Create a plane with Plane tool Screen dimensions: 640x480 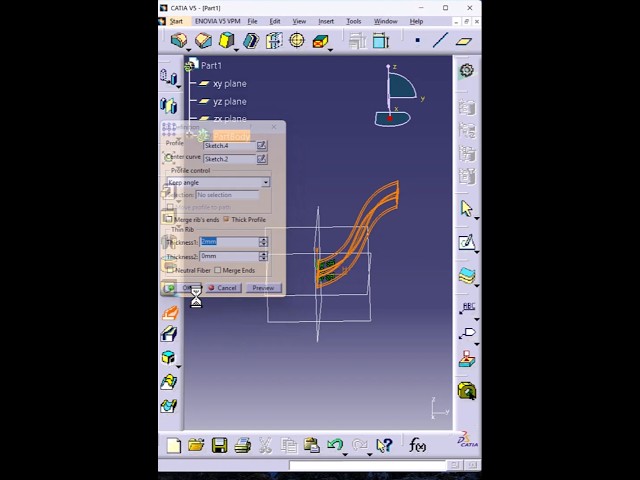464,41
